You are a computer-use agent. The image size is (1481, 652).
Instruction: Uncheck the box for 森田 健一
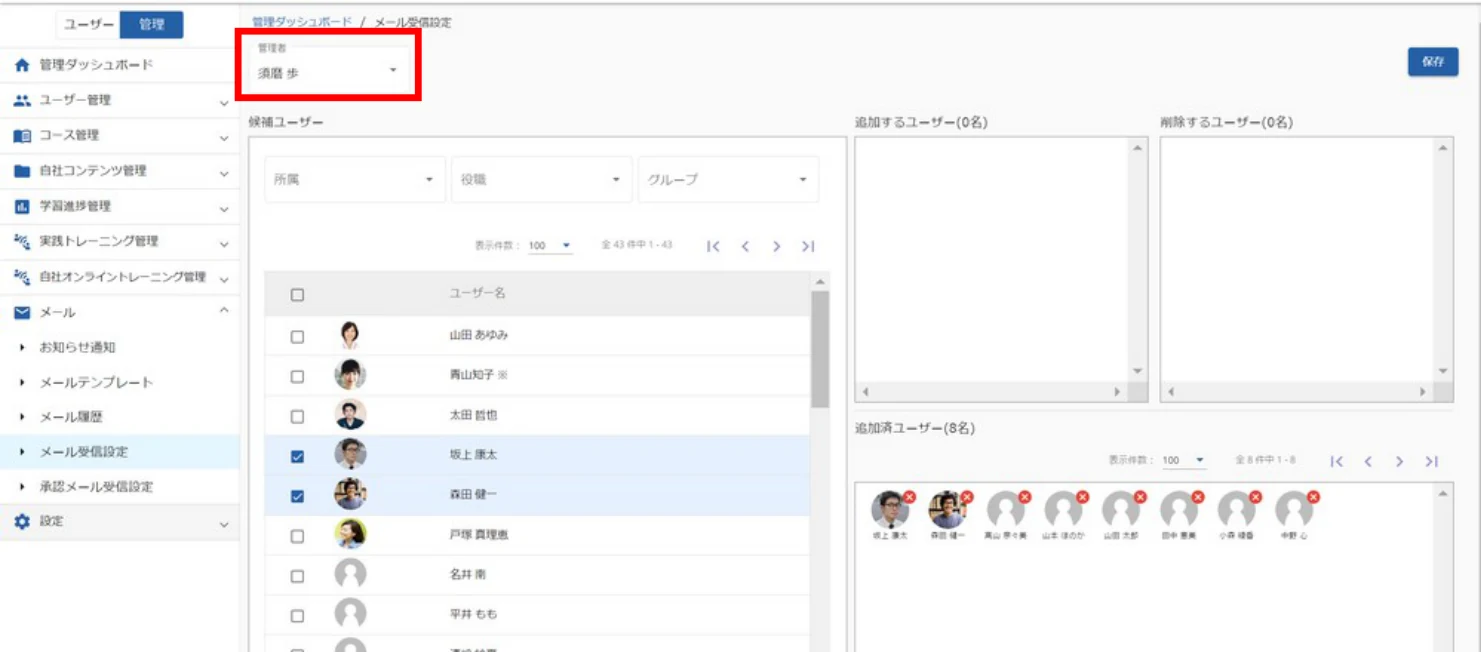coord(297,497)
